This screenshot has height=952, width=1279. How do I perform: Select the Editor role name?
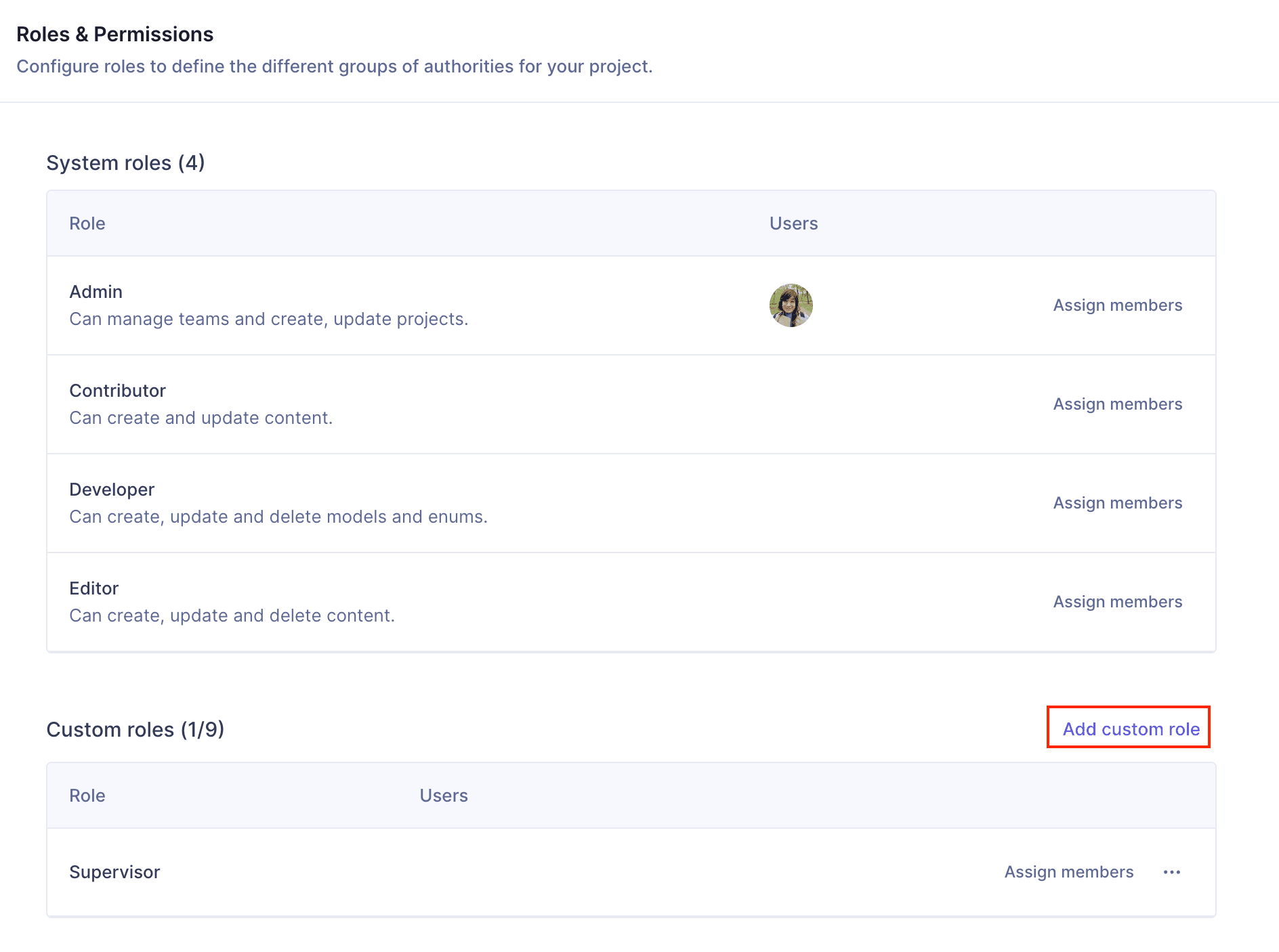[x=94, y=588]
